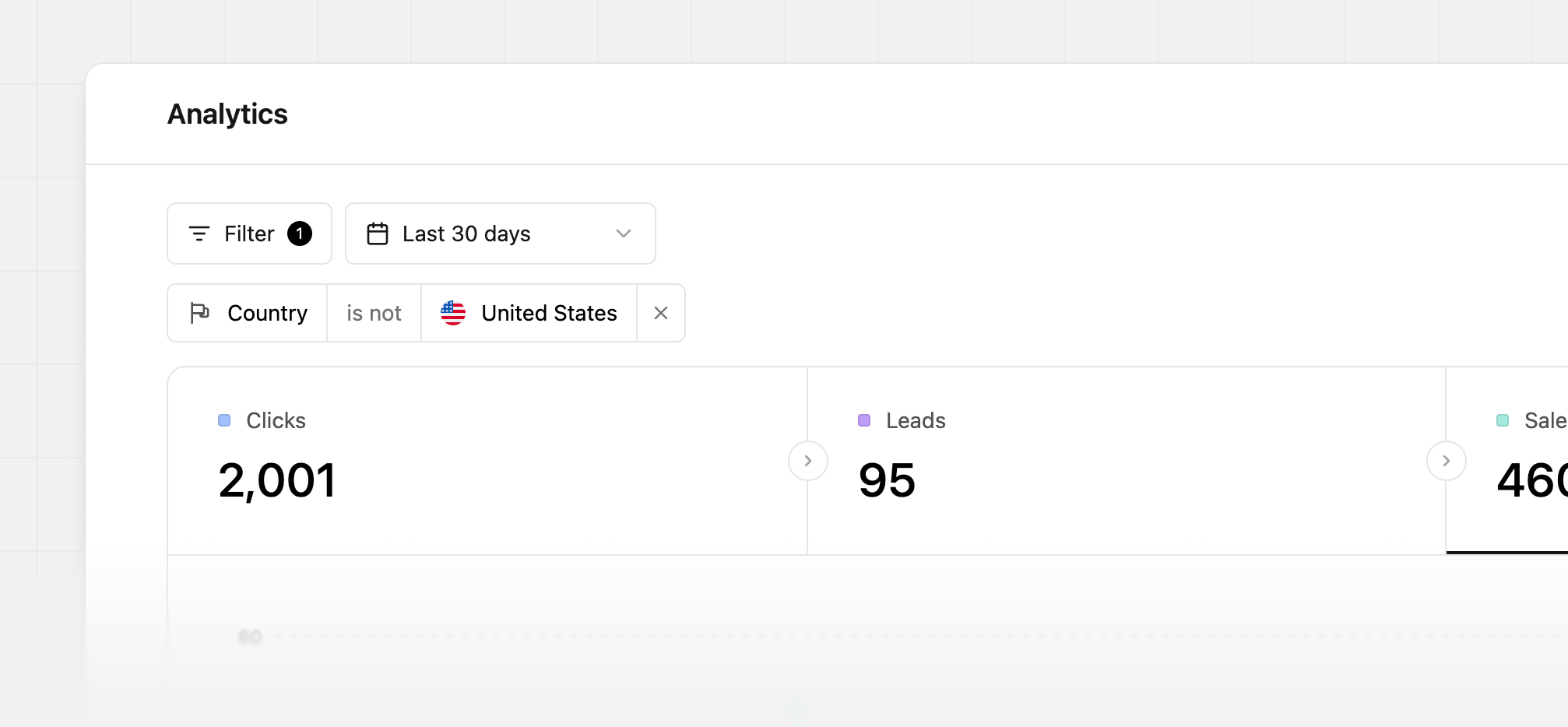
Task: Click the Analytics page heading
Action: pos(227,114)
